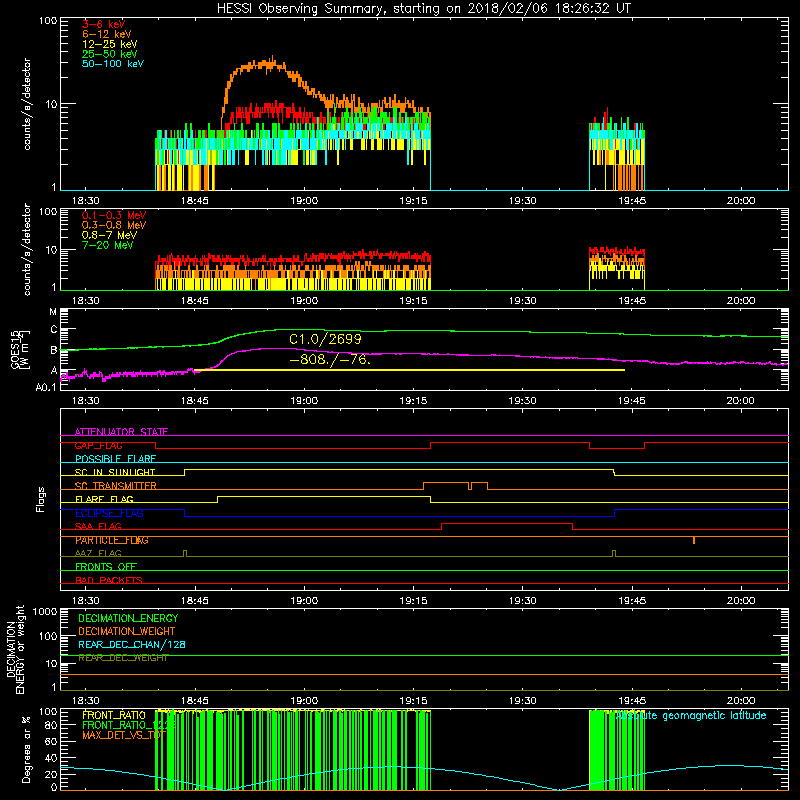Click the A0.1 tick label on GOES axis
Viewport: 800px width, 800px height.
pos(46,387)
